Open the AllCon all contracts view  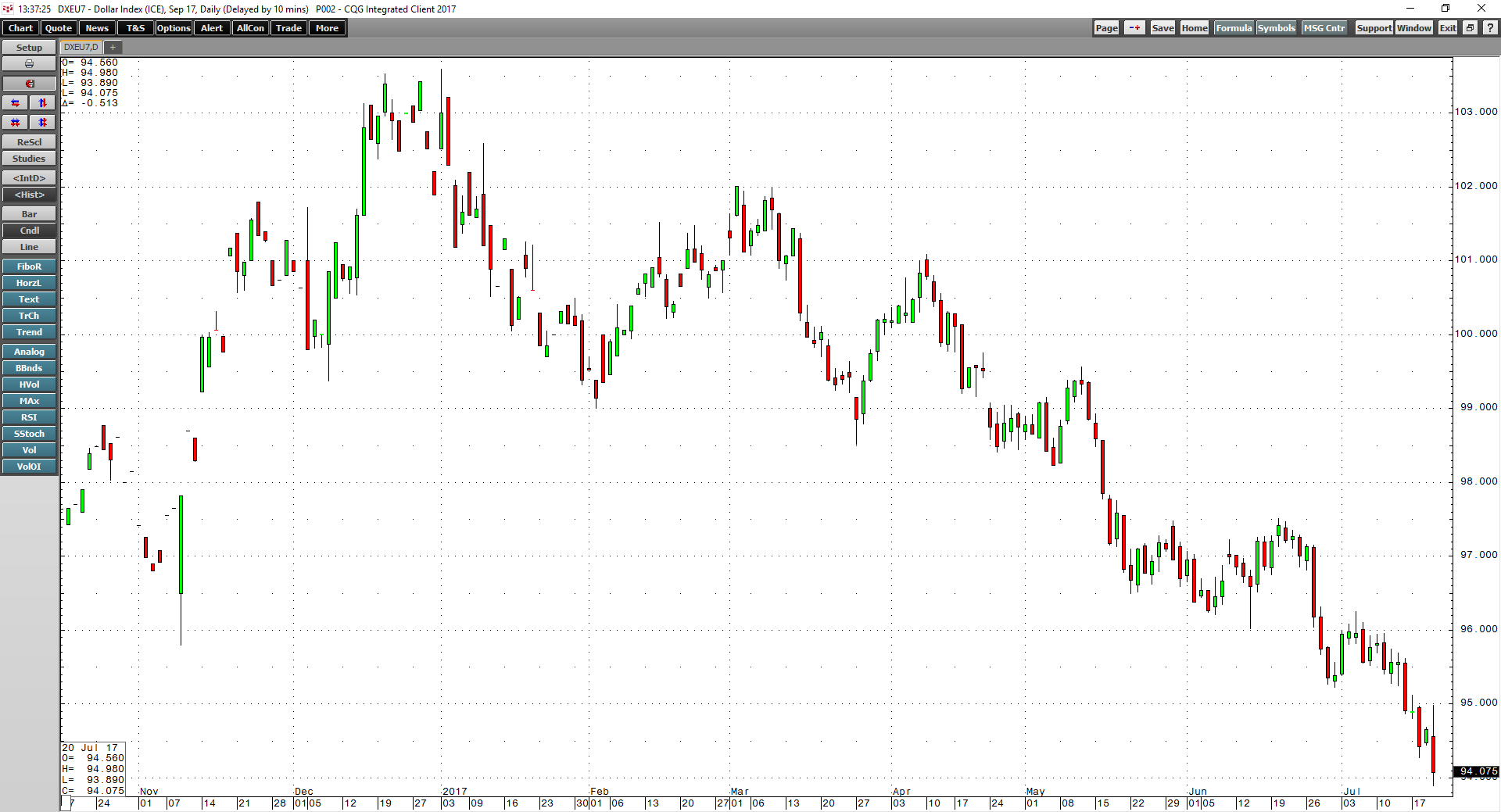[x=250, y=28]
